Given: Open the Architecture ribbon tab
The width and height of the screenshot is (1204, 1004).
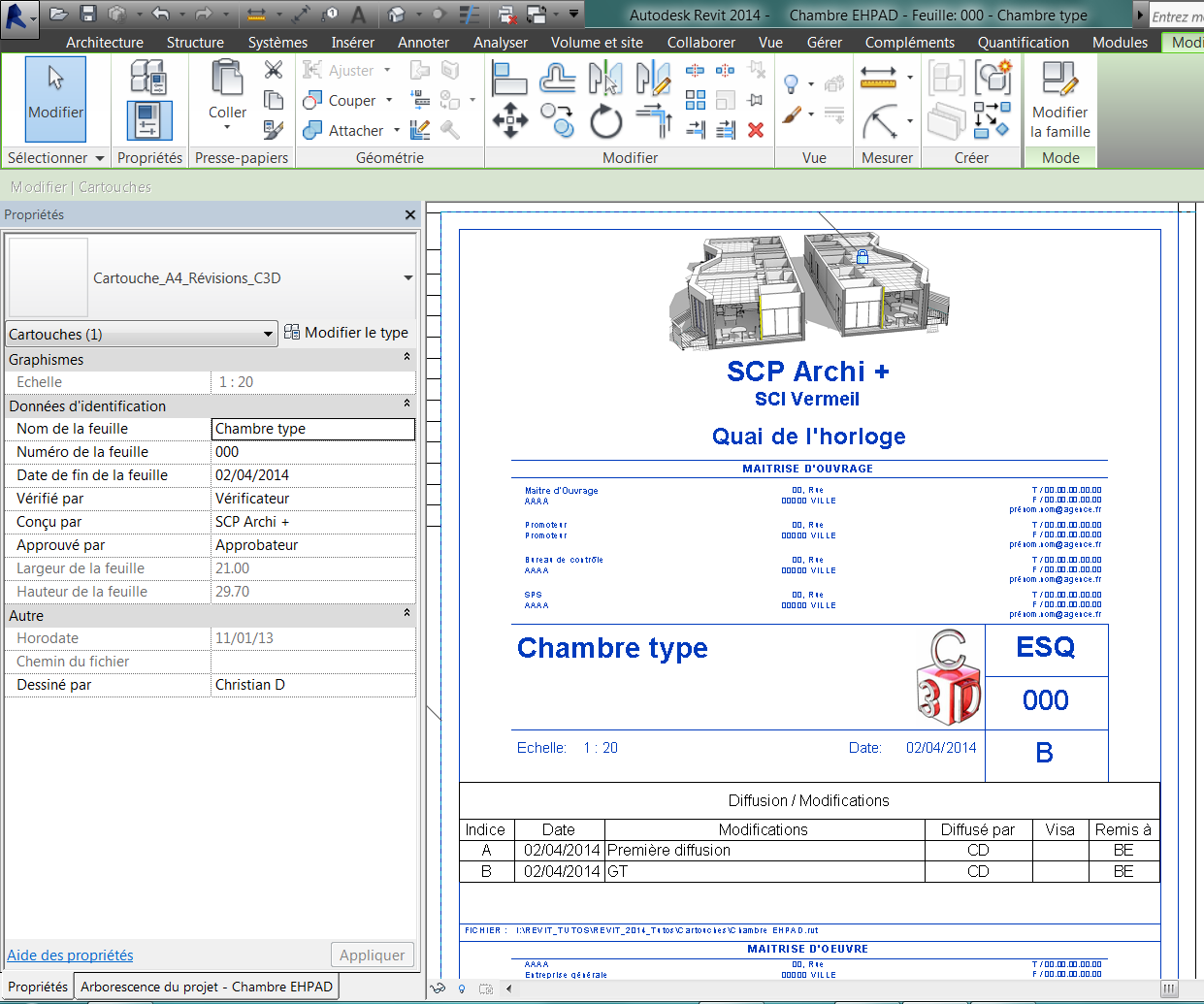Looking at the screenshot, I should (104, 42).
